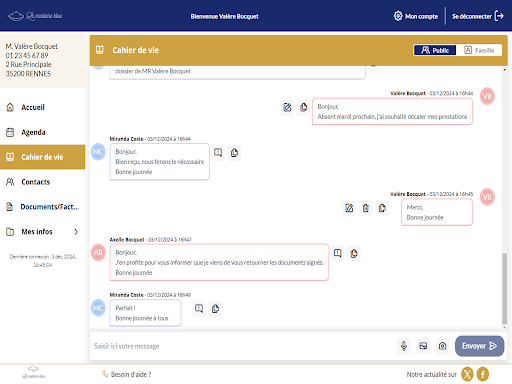The width and height of the screenshot is (512, 384).
Task: Switch cahier view to Public
Action: [x=435, y=50]
